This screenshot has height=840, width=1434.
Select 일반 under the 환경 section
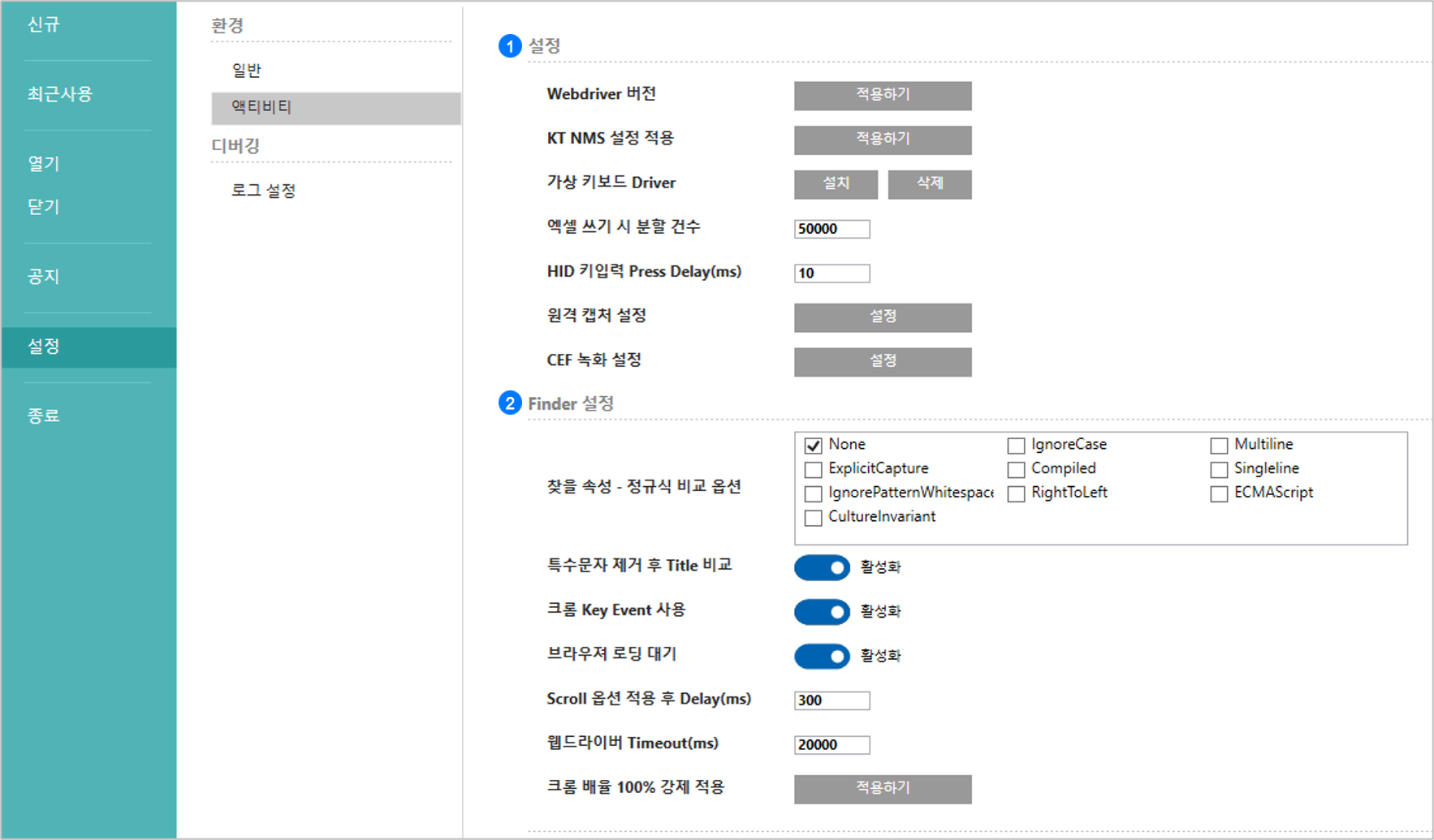[245, 70]
